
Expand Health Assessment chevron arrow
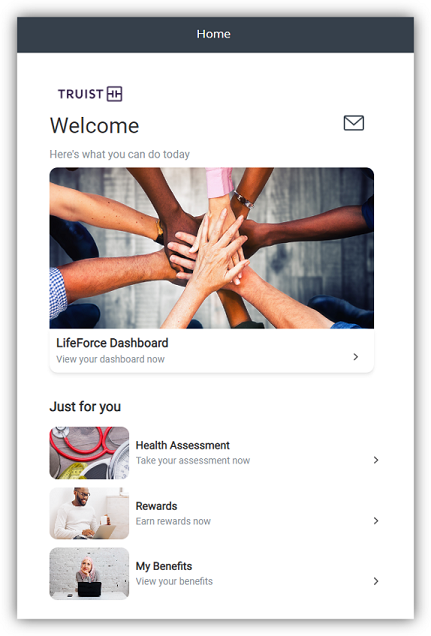(376, 460)
